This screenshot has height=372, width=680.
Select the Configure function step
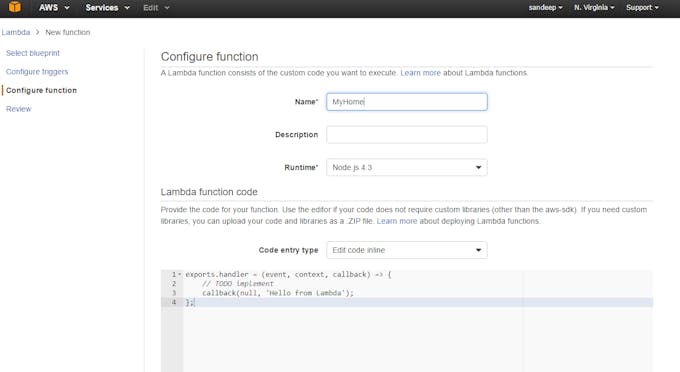point(41,90)
